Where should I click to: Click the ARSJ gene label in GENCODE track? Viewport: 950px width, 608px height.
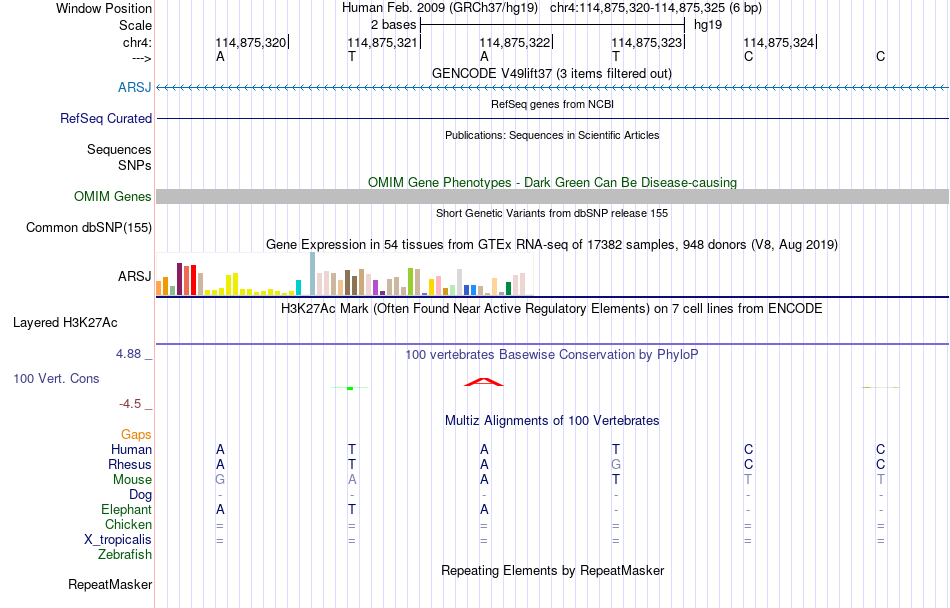[x=135, y=87]
